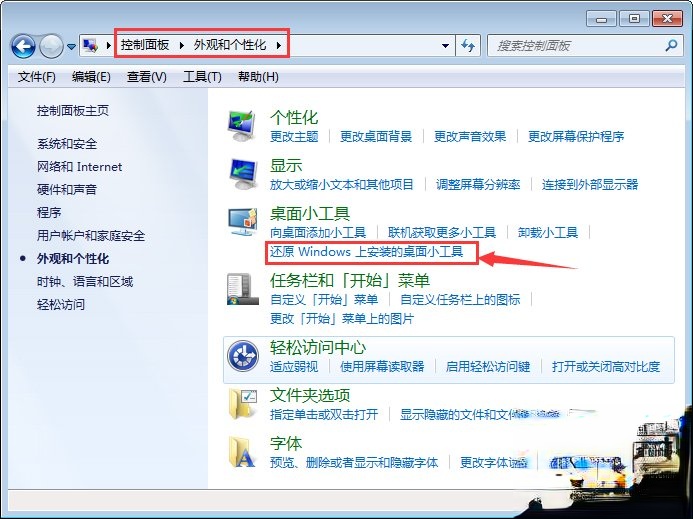Open the 帮助(H) menu
Viewport: 693px width, 519px height.
coord(258,77)
